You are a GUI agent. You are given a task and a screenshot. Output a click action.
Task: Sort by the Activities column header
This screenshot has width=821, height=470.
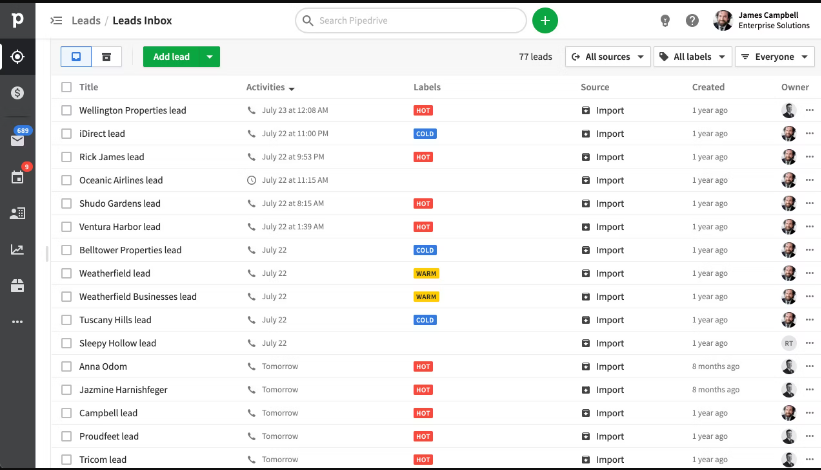pyautogui.click(x=270, y=87)
